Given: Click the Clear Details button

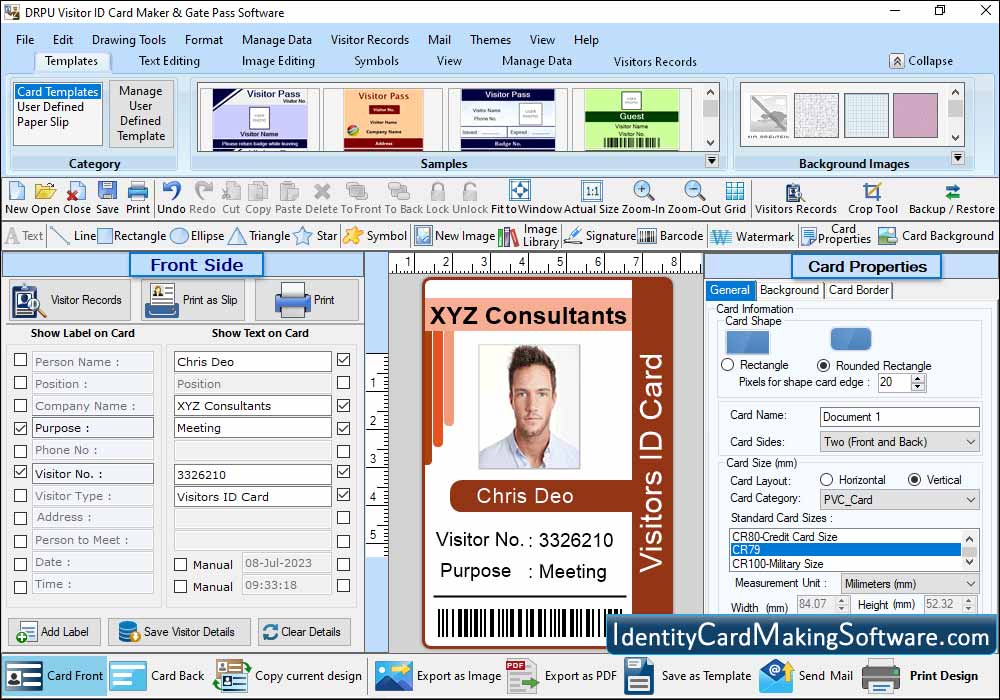Looking at the screenshot, I should click(x=304, y=632).
